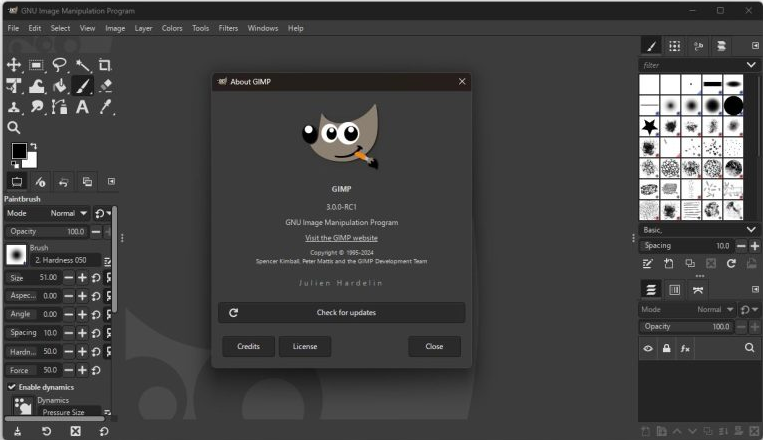This screenshot has width=763, height=440.
Task: Choose the black star brush thumbnail
Action: (x=649, y=127)
